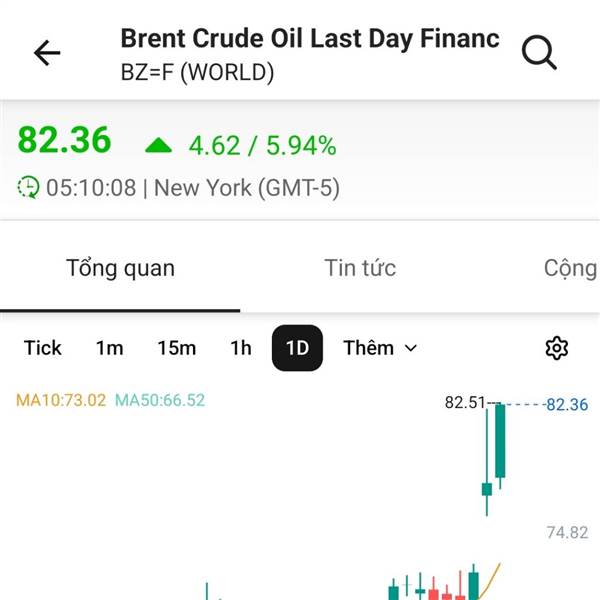Click the MA10:73.02 indicator label
This screenshot has height=600, width=600.
pos(61,400)
